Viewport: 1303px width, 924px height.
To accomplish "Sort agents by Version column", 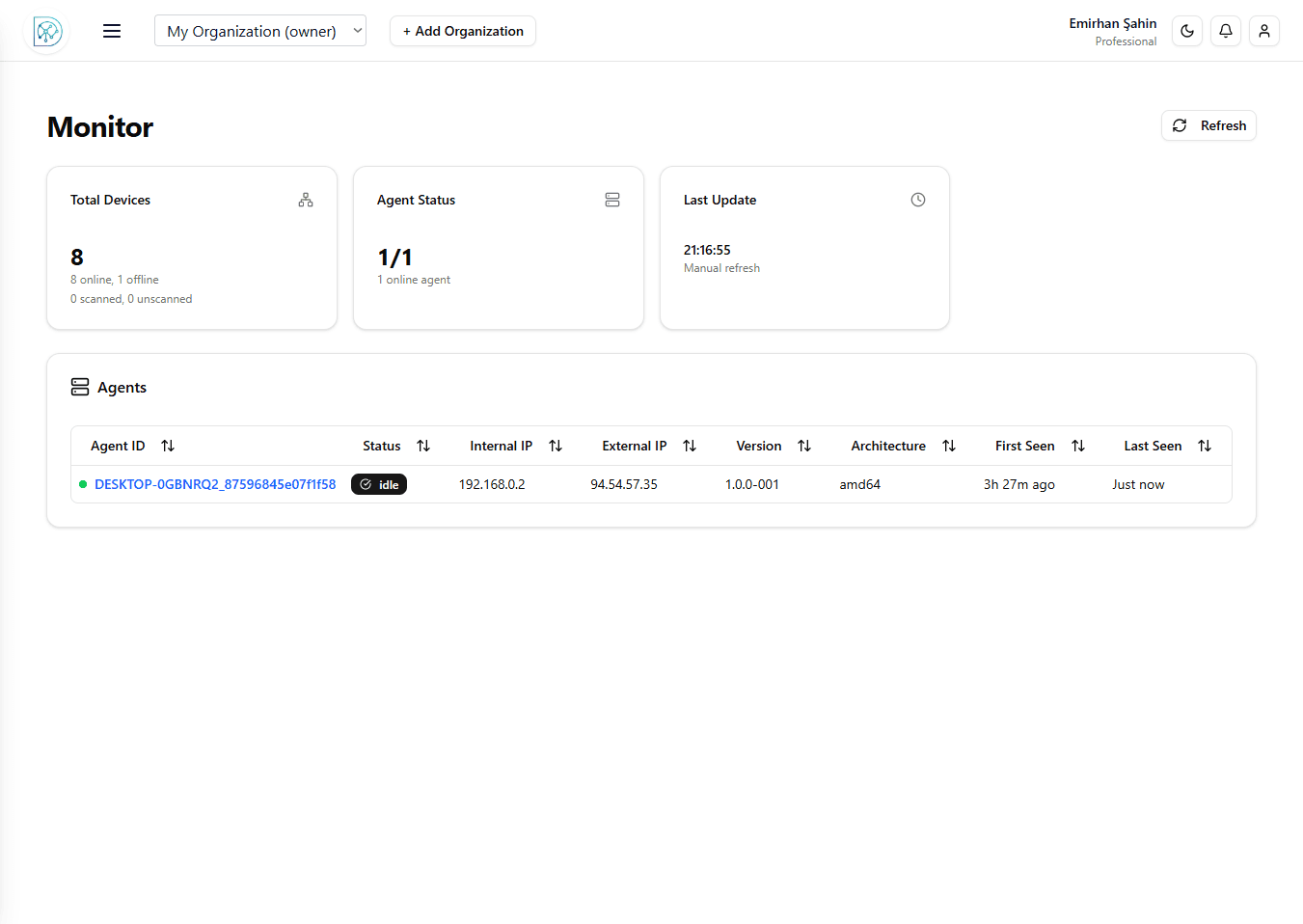I will 804,446.
